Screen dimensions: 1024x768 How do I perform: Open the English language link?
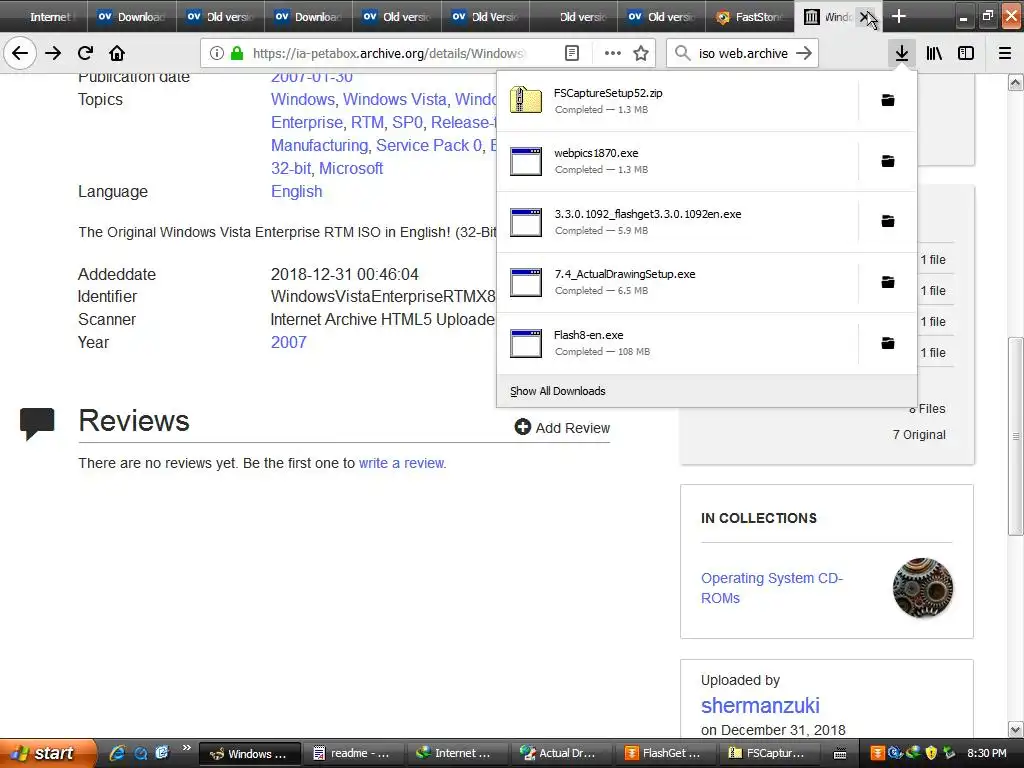click(x=296, y=191)
